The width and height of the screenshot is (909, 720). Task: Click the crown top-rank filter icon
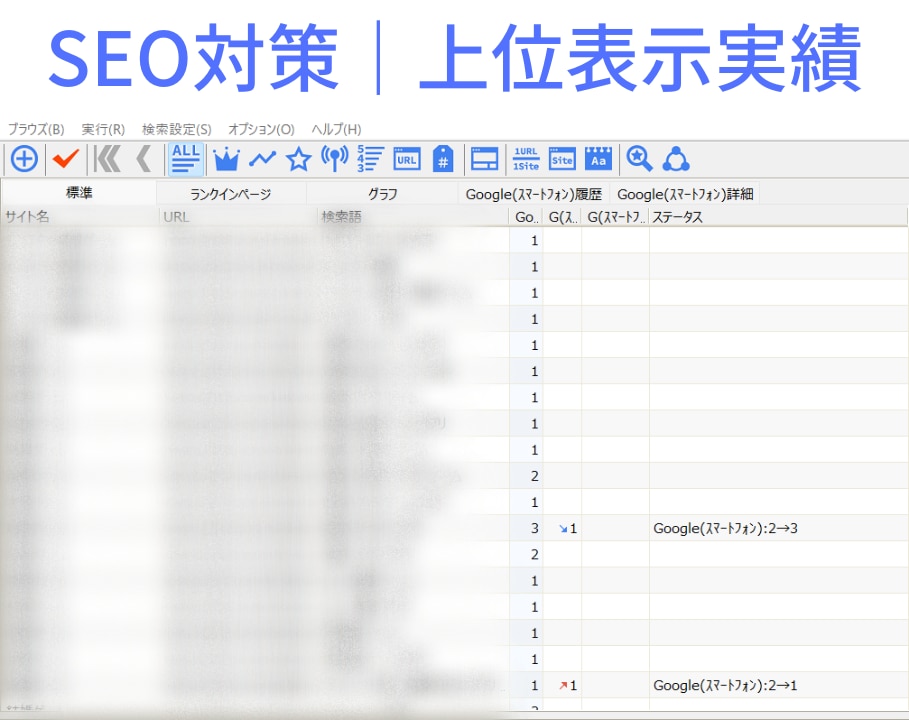(x=226, y=159)
